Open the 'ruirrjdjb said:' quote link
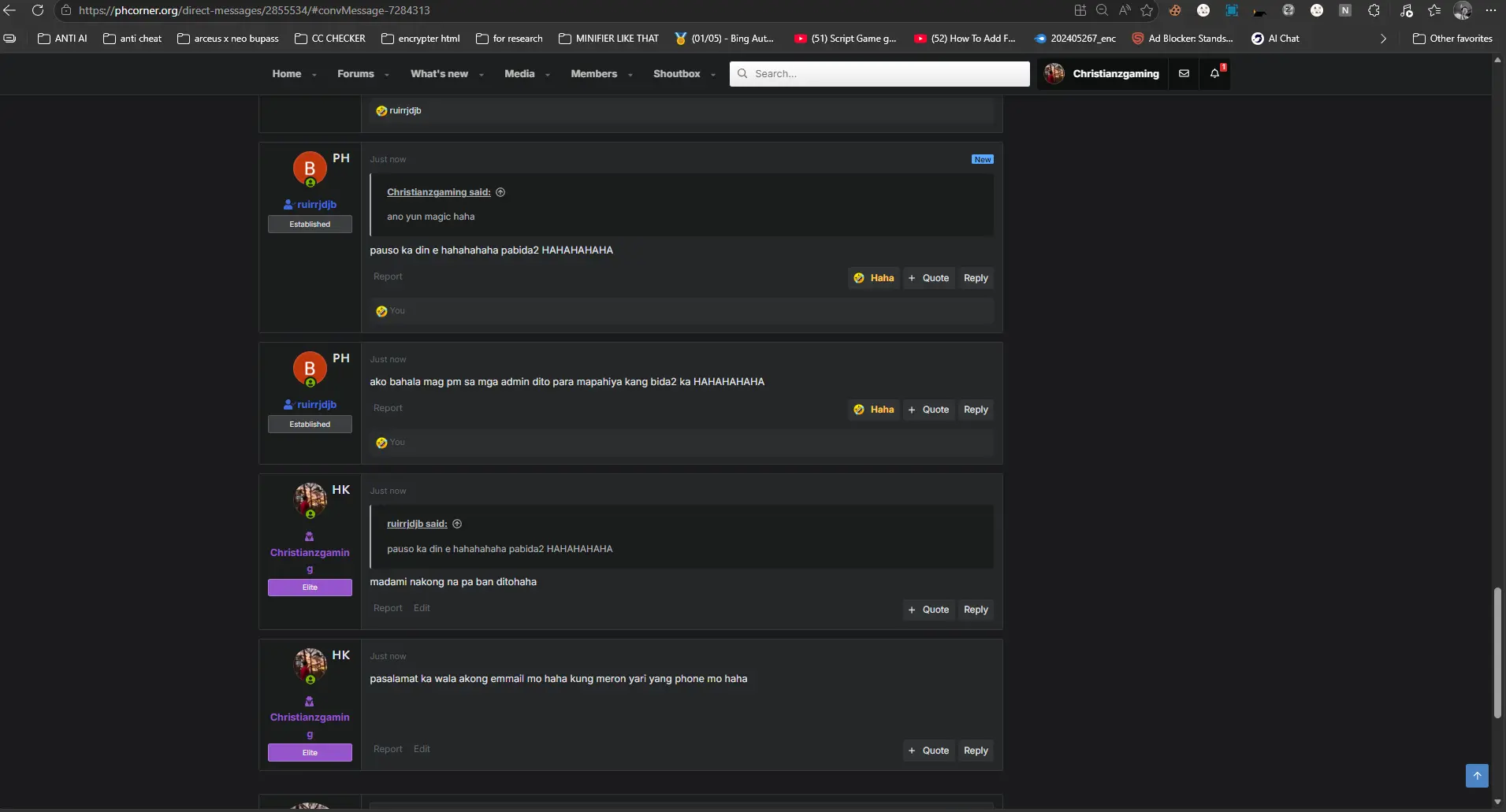The image size is (1506, 812). [x=417, y=524]
